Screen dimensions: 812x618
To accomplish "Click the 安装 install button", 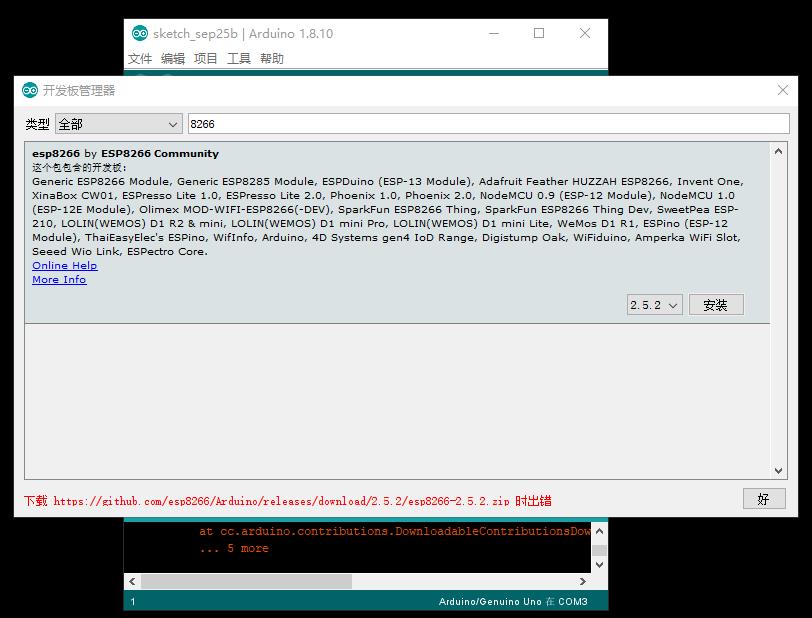I will pyautogui.click(x=716, y=305).
